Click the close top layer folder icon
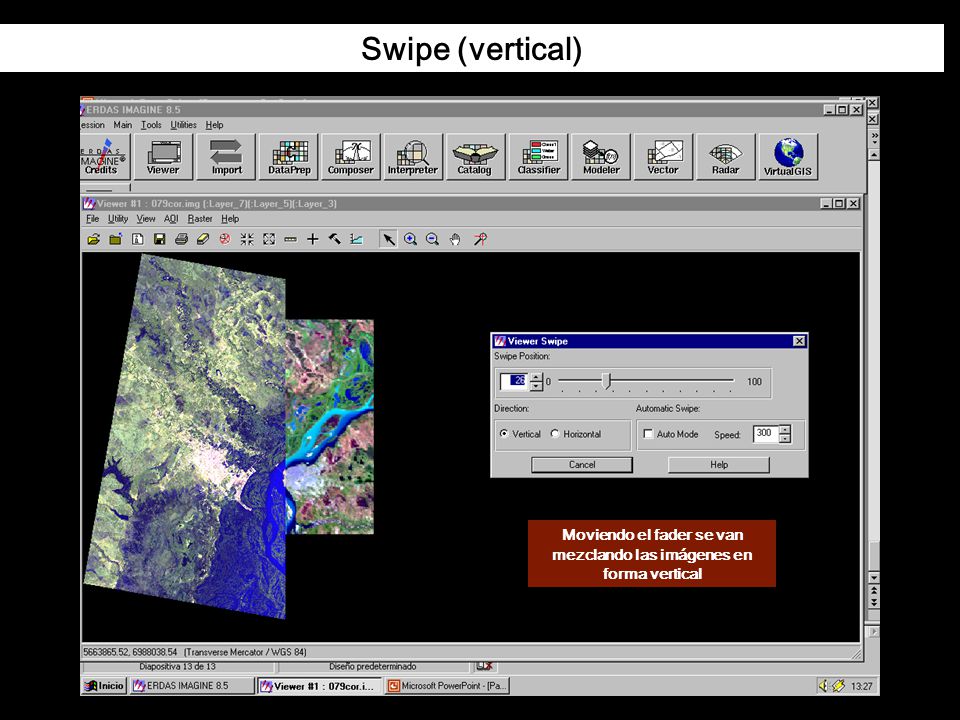 click(115, 239)
